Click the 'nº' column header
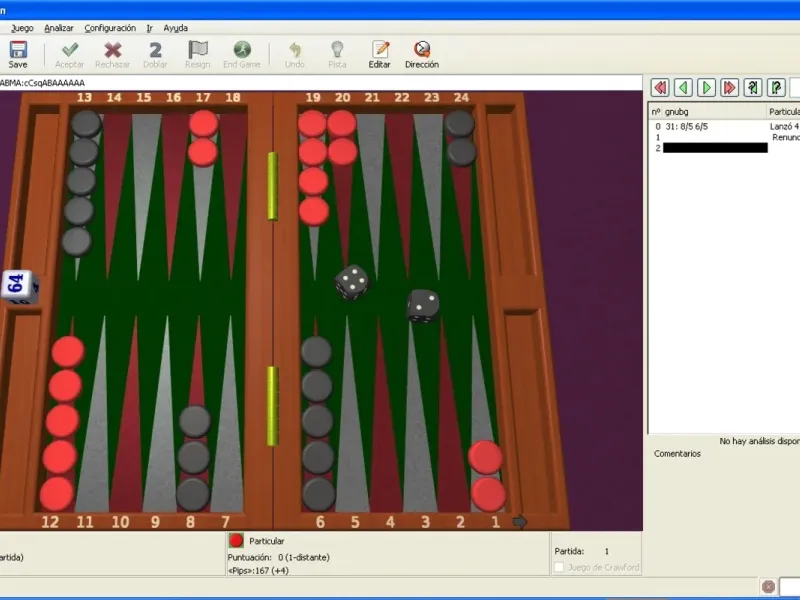The height and width of the screenshot is (600, 800). (656, 112)
